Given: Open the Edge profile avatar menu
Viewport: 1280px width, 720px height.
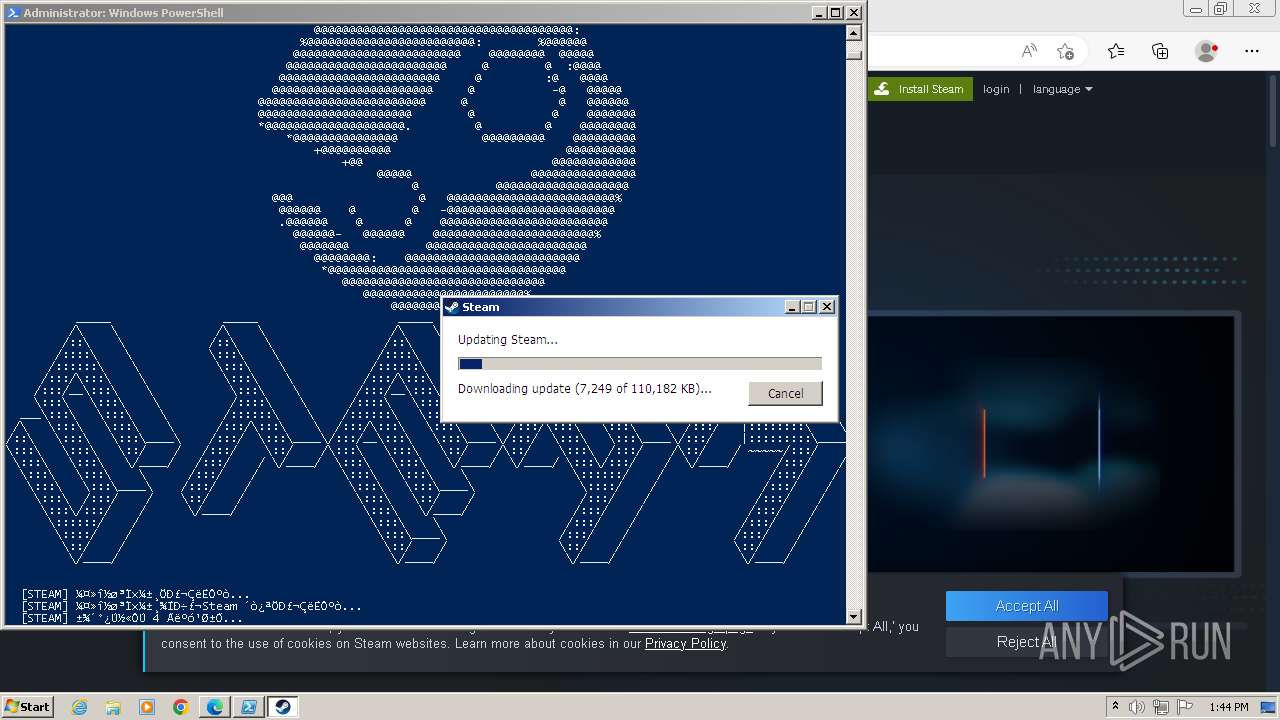Looking at the screenshot, I should [x=1207, y=51].
